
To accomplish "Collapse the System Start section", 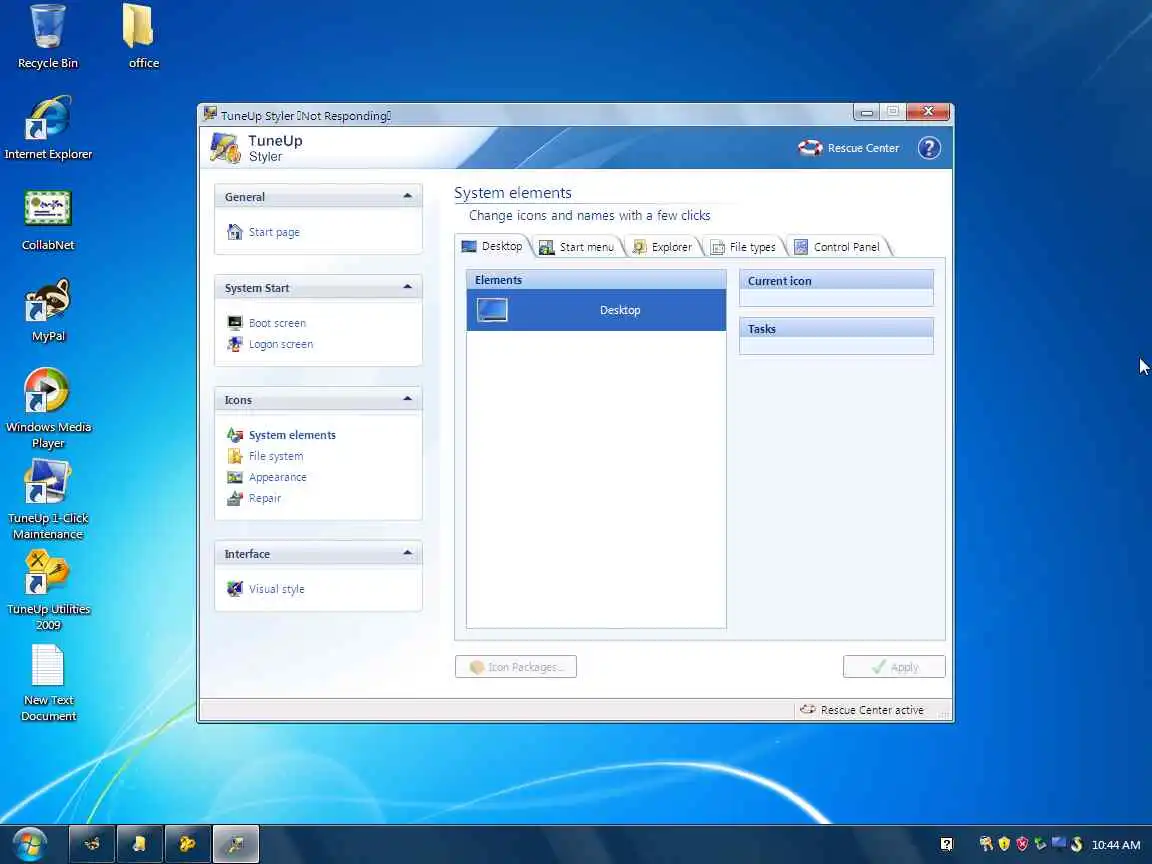I will tap(407, 287).
